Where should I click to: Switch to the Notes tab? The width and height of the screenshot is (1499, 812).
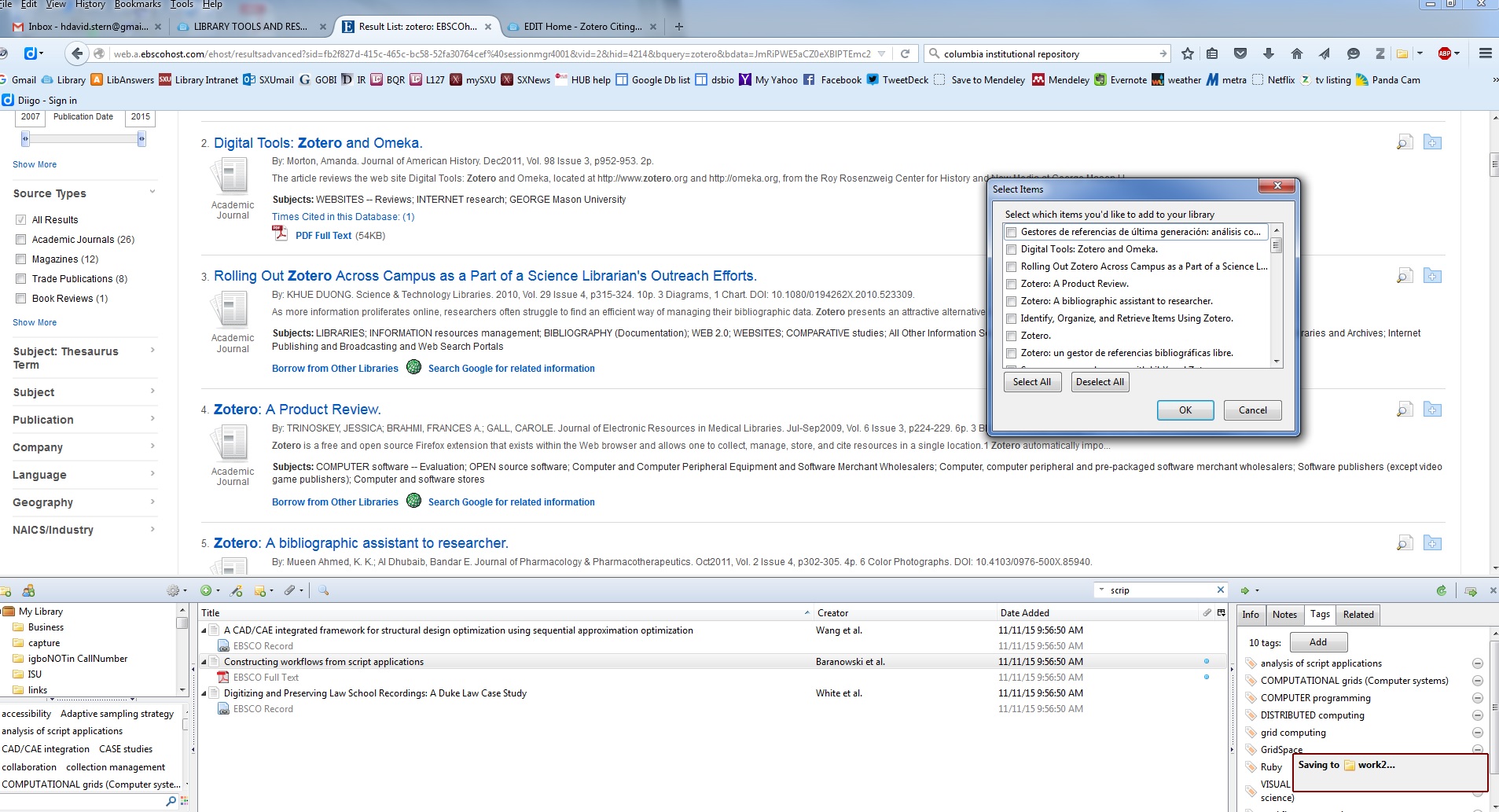click(x=1284, y=615)
